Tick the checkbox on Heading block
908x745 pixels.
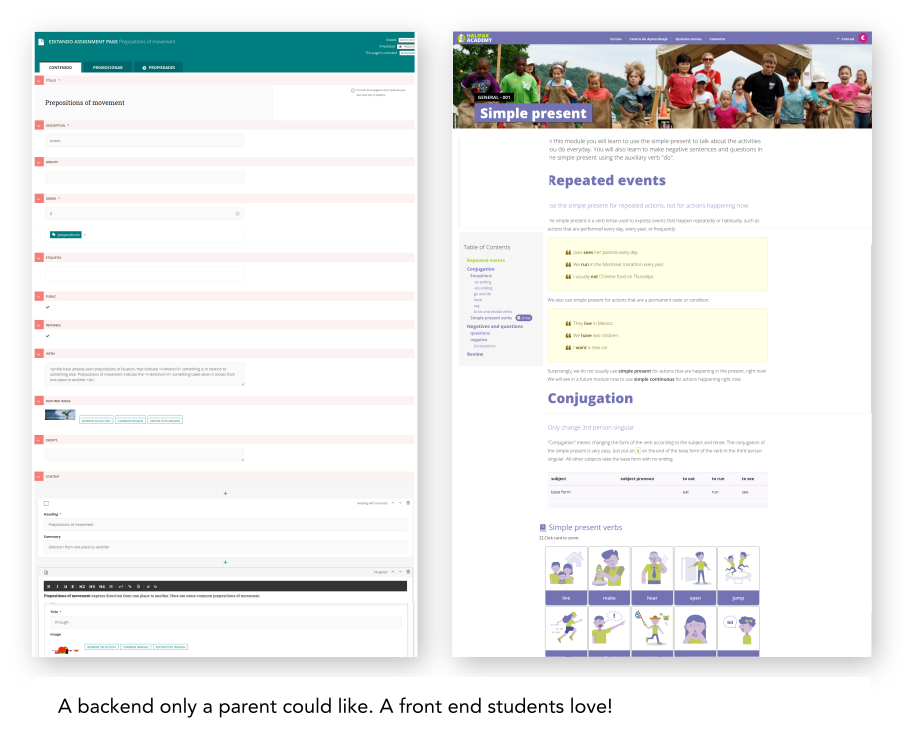[x=46, y=503]
